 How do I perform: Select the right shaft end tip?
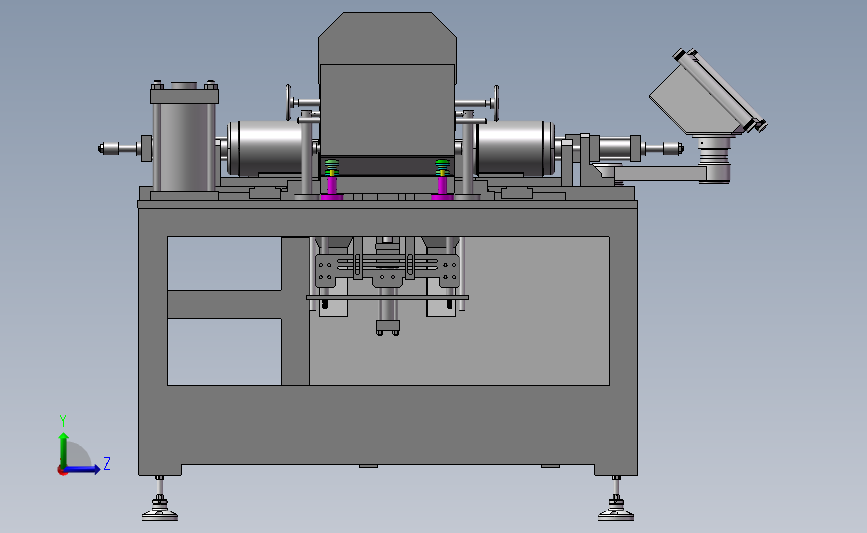click(673, 148)
